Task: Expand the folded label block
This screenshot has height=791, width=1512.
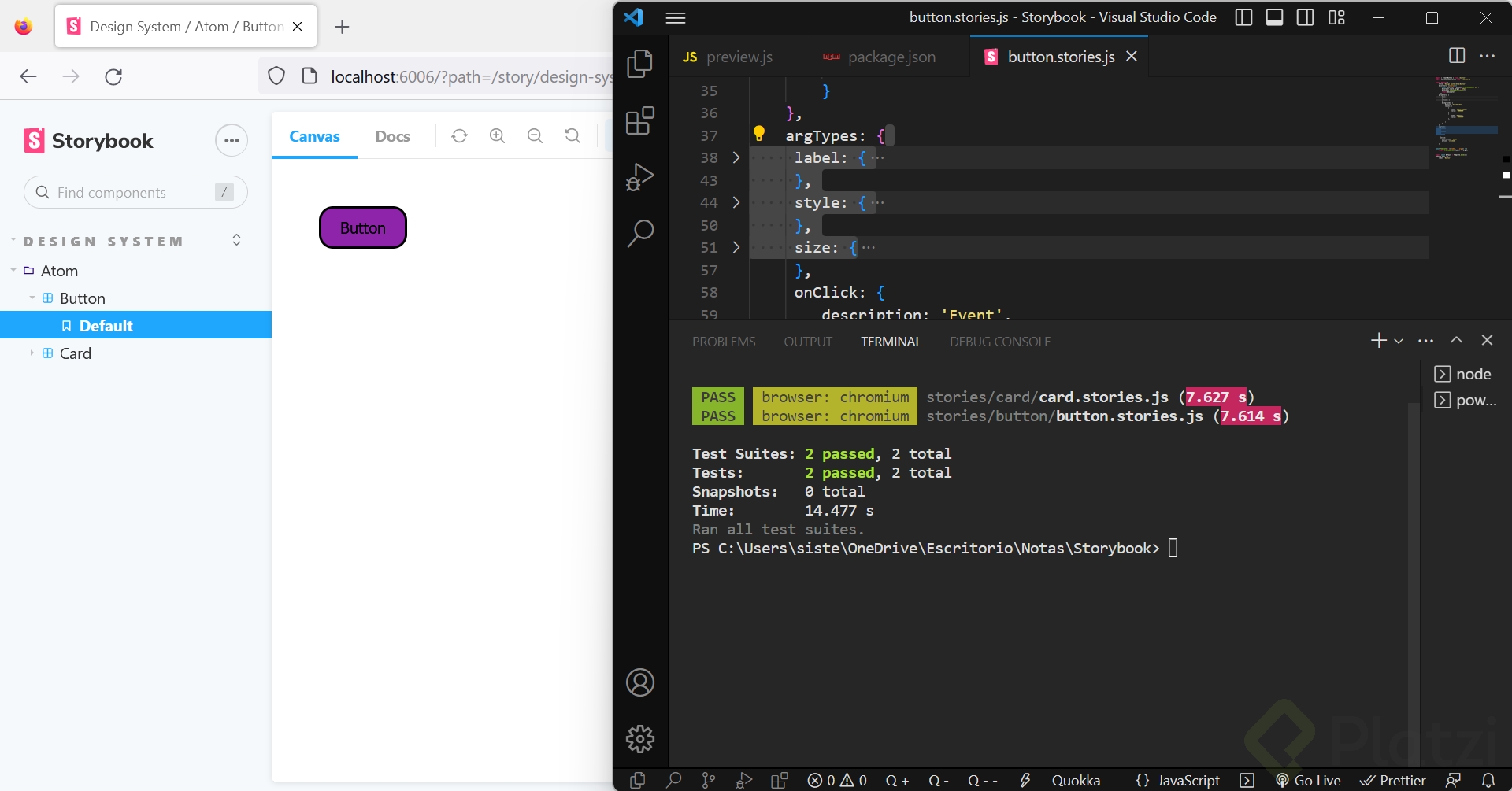Action: tap(736, 157)
